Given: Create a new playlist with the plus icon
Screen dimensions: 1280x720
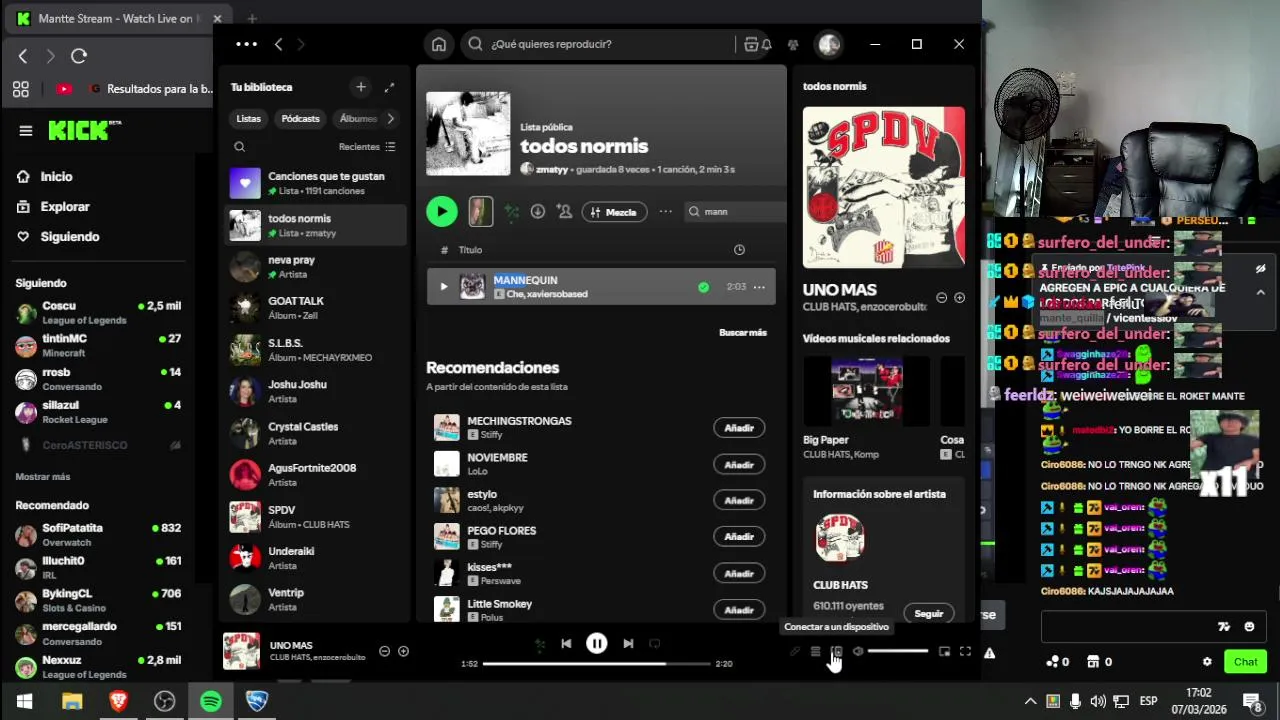Looking at the screenshot, I should [361, 87].
